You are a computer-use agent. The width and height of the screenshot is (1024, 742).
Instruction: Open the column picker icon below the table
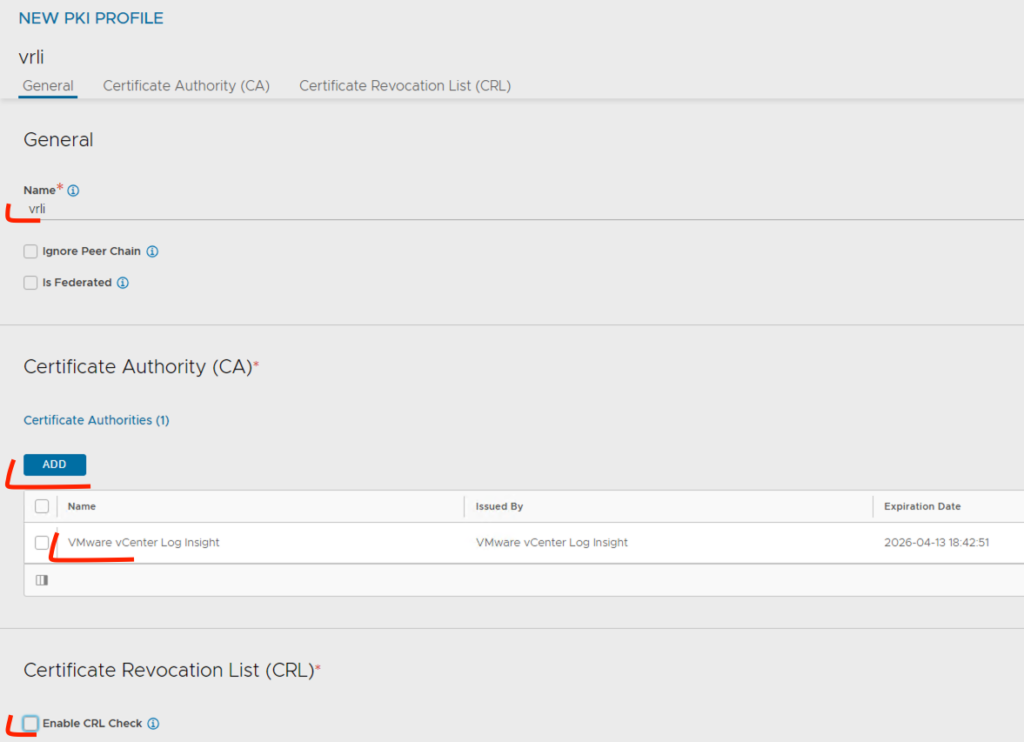pyautogui.click(x=42, y=580)
